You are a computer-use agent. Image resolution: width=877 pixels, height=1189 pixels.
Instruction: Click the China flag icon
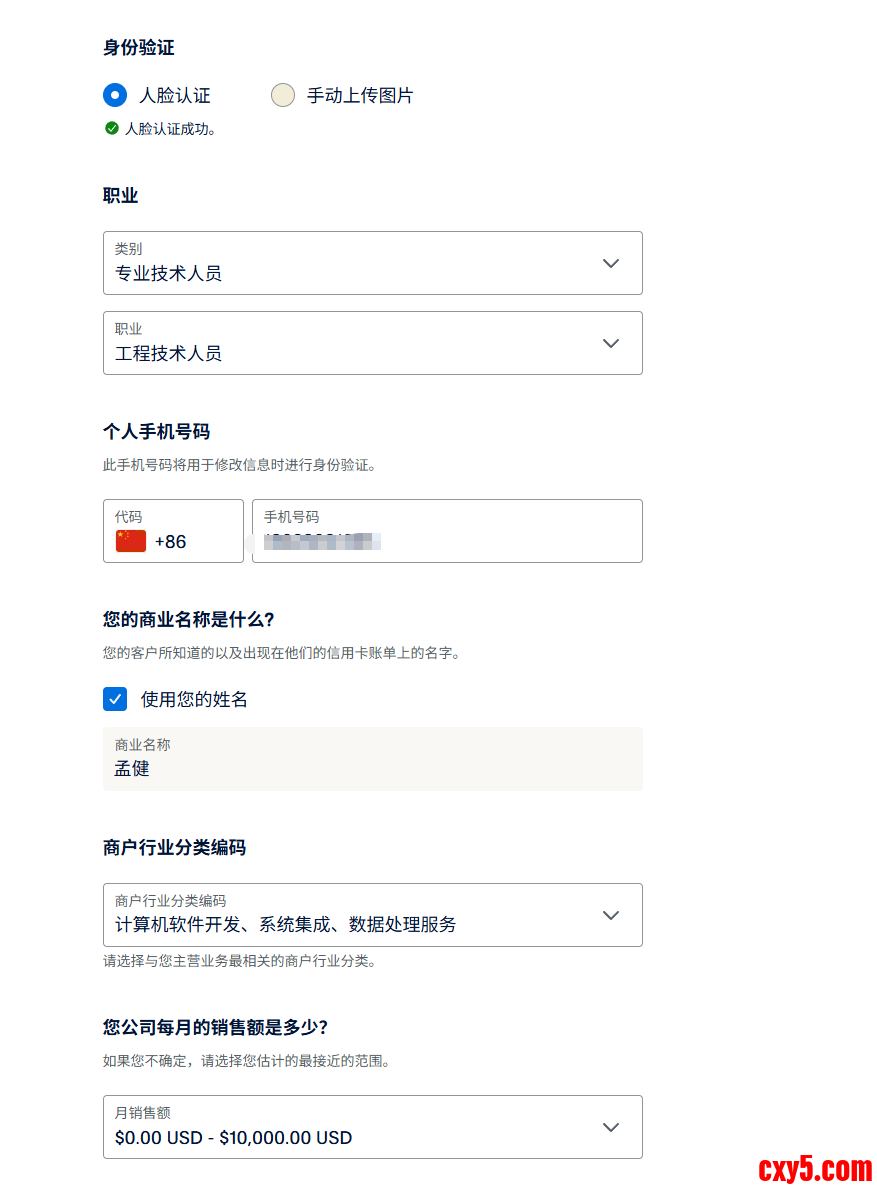(x=131, y=541)
